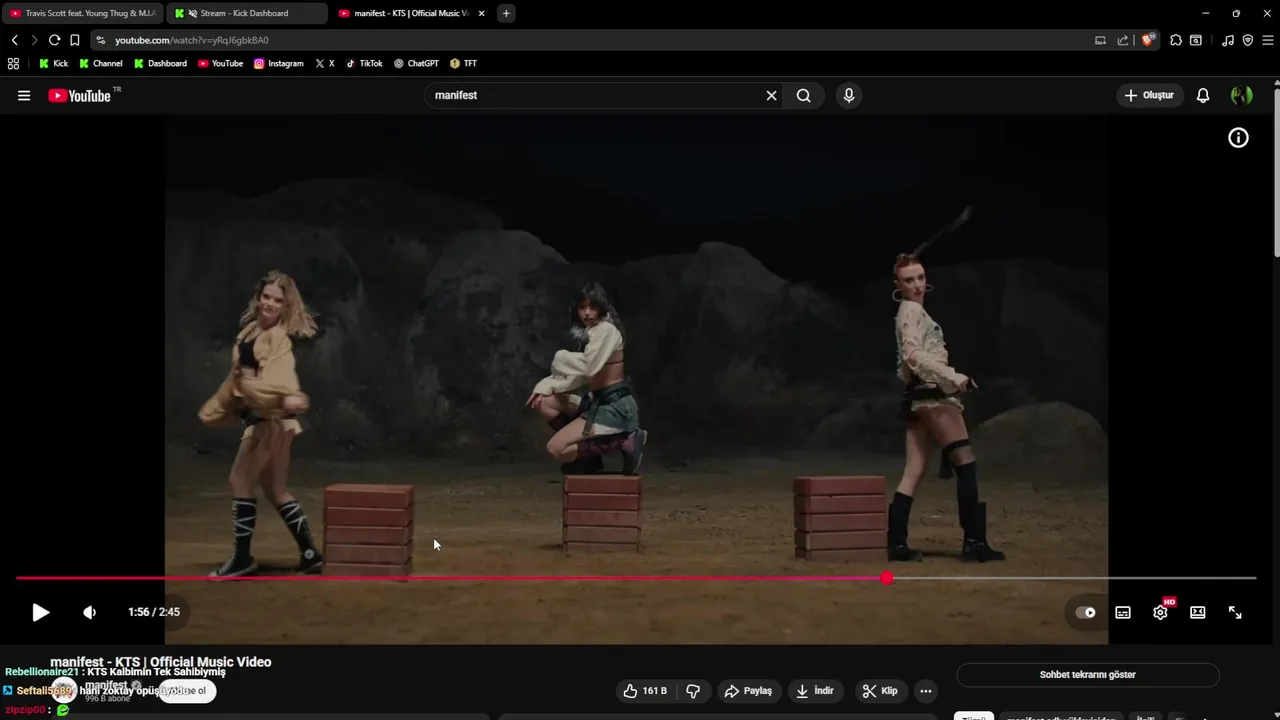Clear the search query with the X
Screen dimensions: 1280x720
771,95
